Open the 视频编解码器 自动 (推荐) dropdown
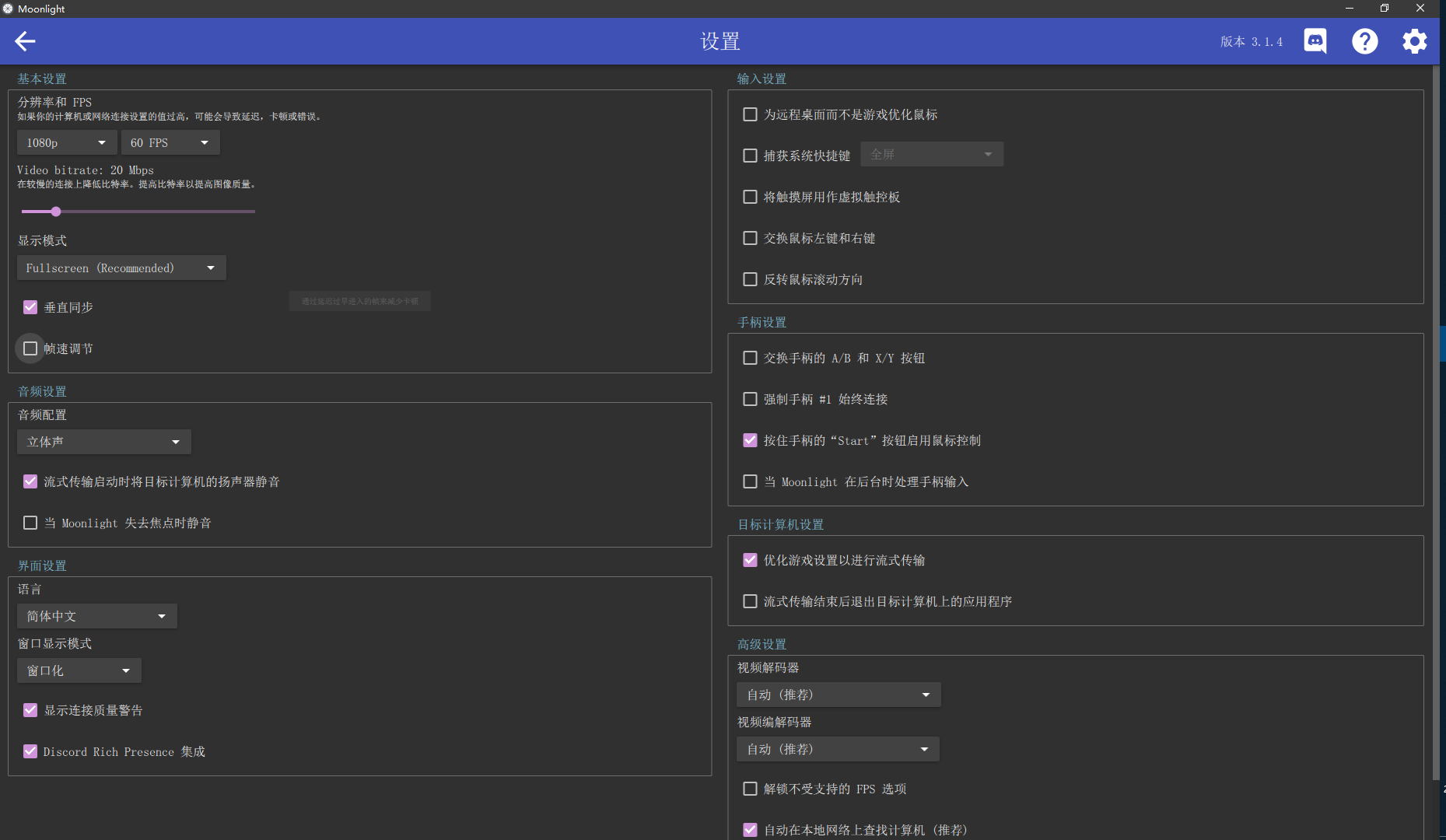 pos(838,749)
